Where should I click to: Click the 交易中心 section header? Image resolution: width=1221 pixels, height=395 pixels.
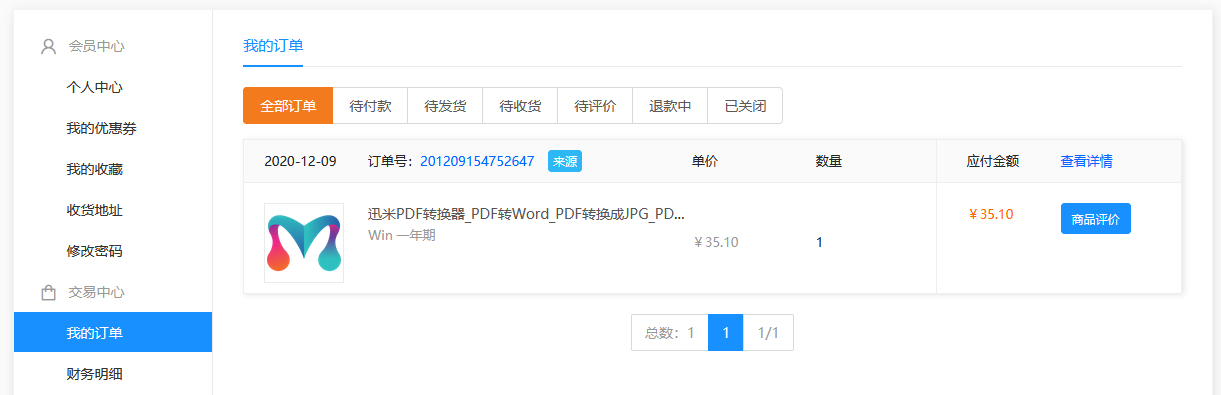pyautogui.click(x=96, y=292)
